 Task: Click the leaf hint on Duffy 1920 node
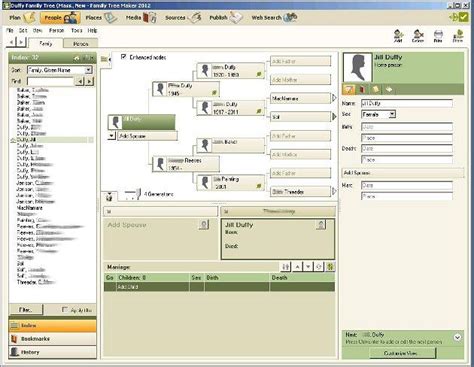point(259,74)
